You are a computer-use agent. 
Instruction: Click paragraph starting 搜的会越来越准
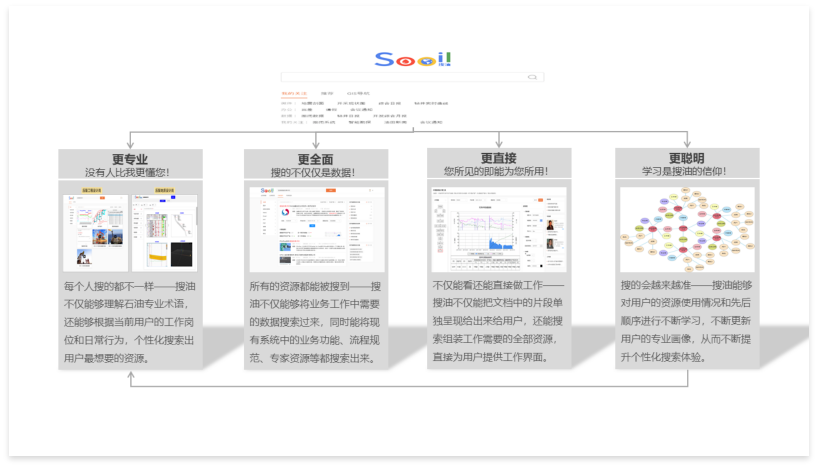[x=686, y=321]
